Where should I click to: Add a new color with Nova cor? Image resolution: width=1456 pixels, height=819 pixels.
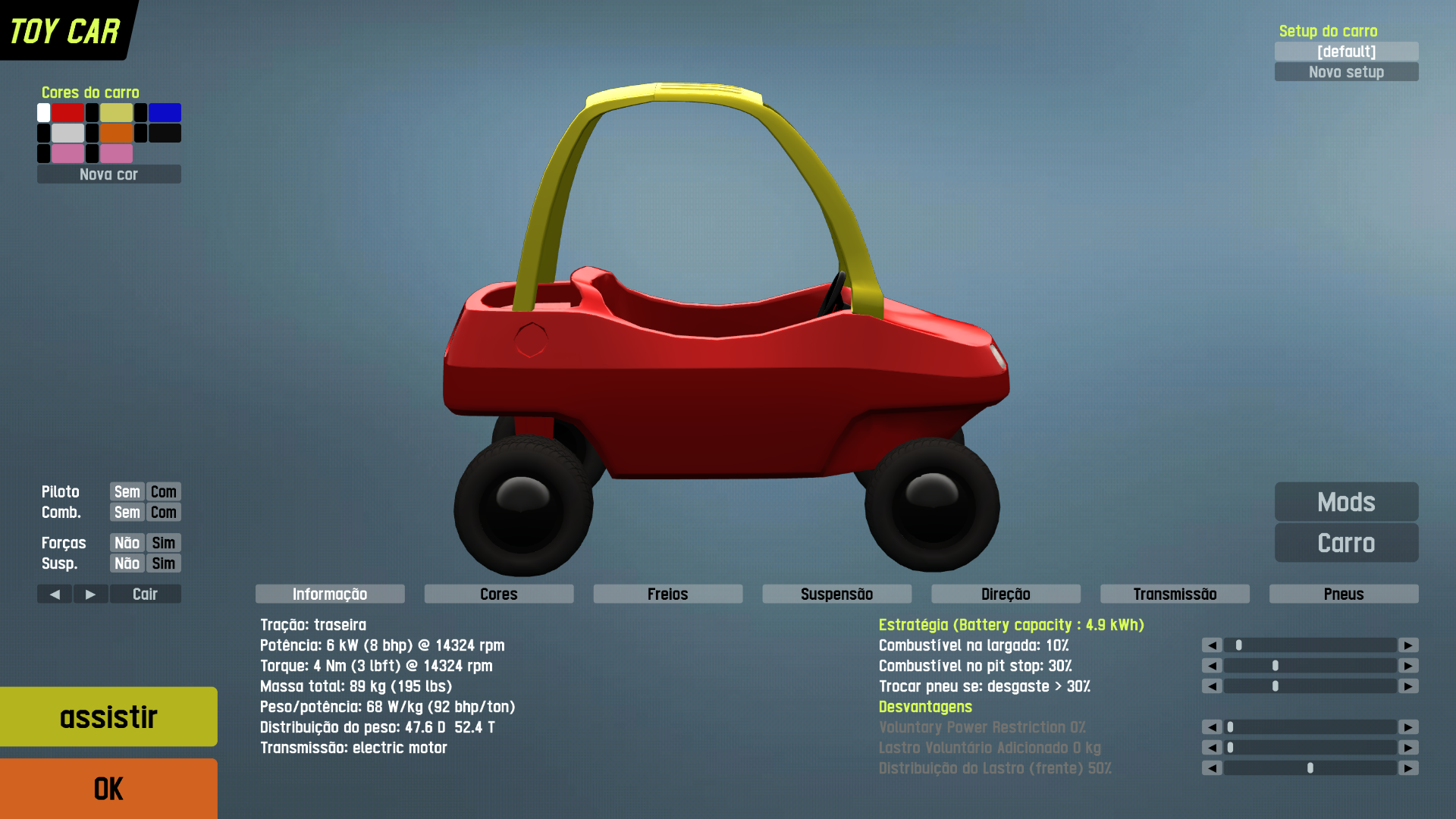tap(108, 174)
